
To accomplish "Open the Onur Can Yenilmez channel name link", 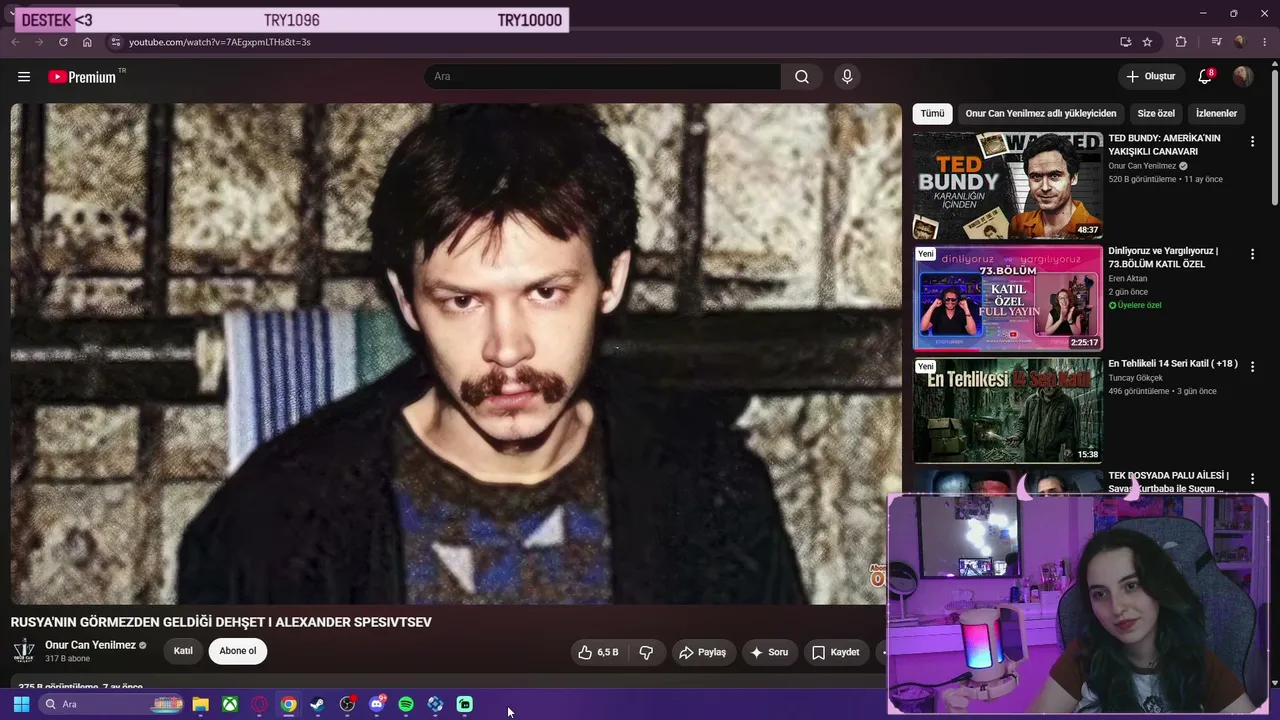I will [90, 645].
